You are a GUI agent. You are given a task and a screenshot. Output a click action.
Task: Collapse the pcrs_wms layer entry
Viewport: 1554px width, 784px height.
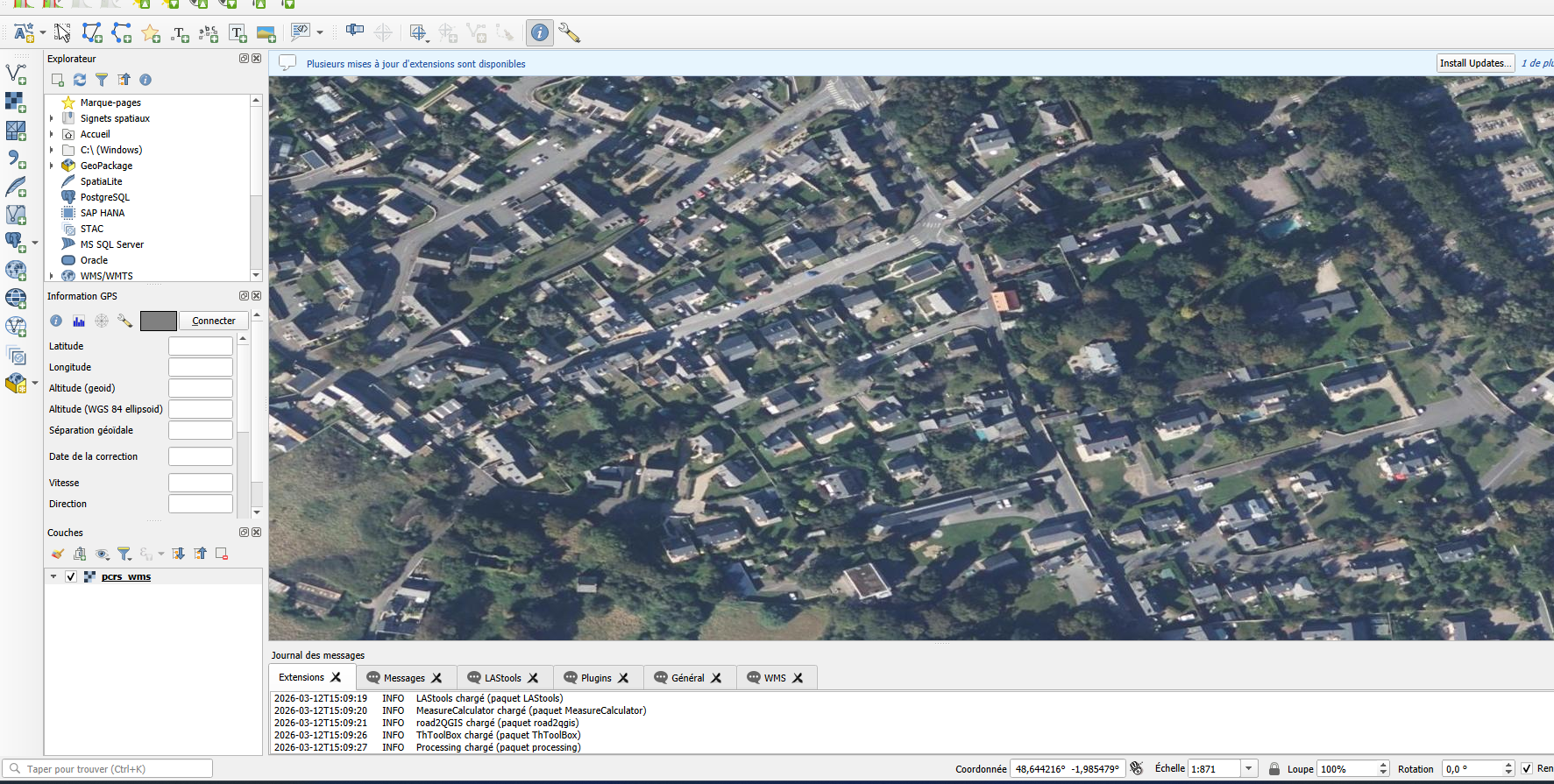(53, 576)
